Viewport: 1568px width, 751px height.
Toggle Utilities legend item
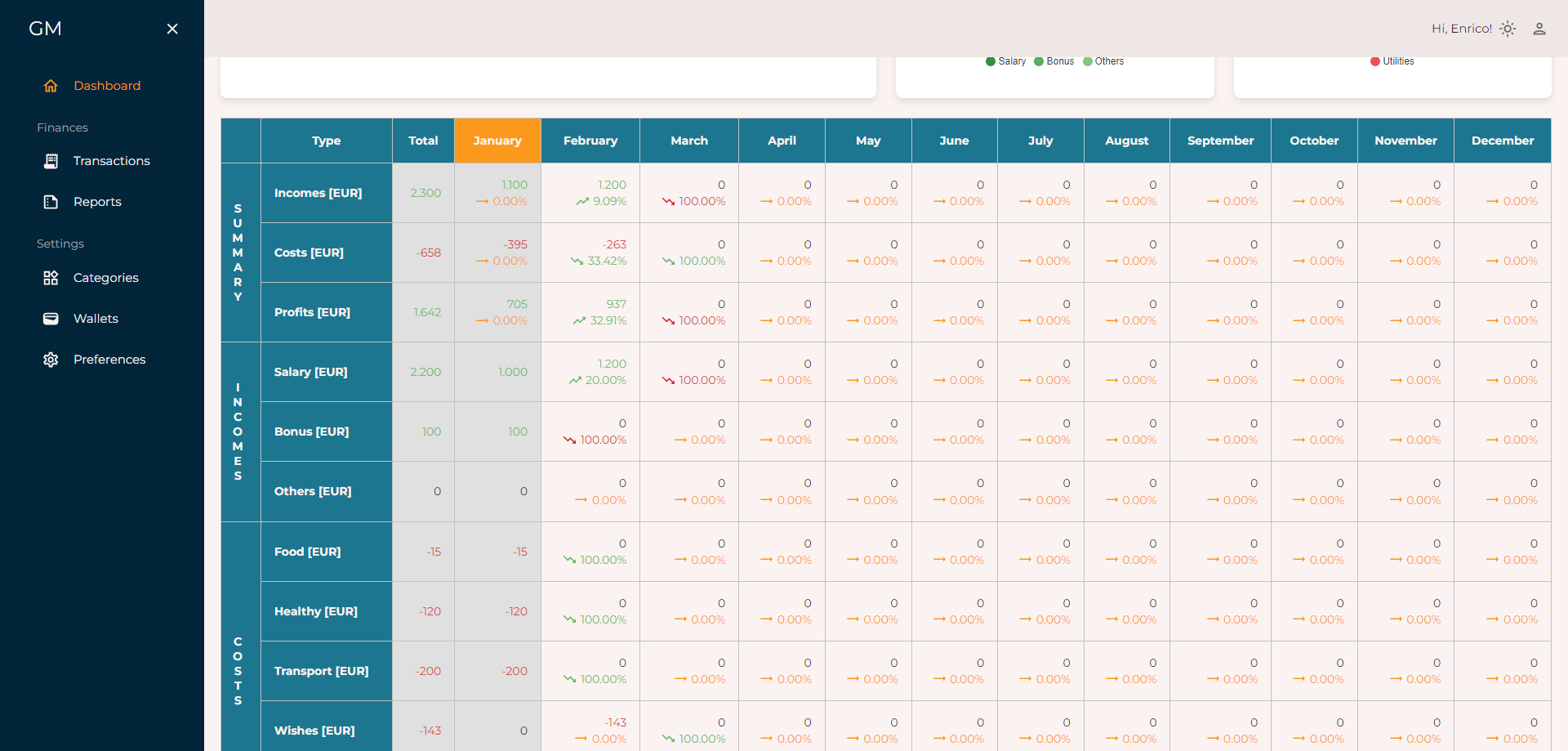1392,61
